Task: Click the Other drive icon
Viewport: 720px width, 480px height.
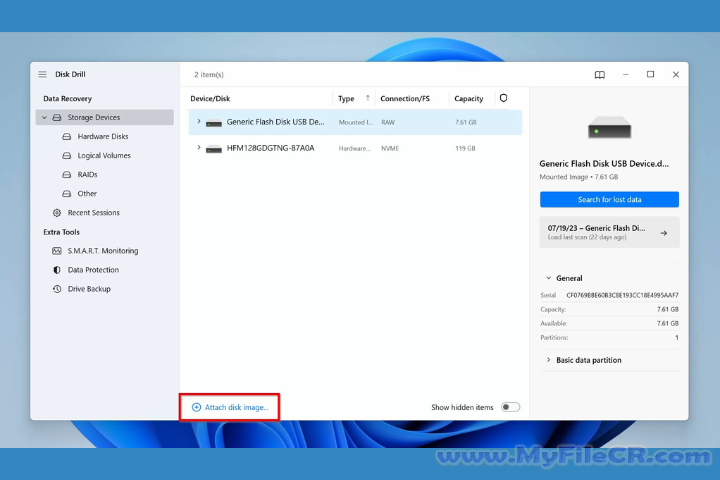Action: (67, 194)
